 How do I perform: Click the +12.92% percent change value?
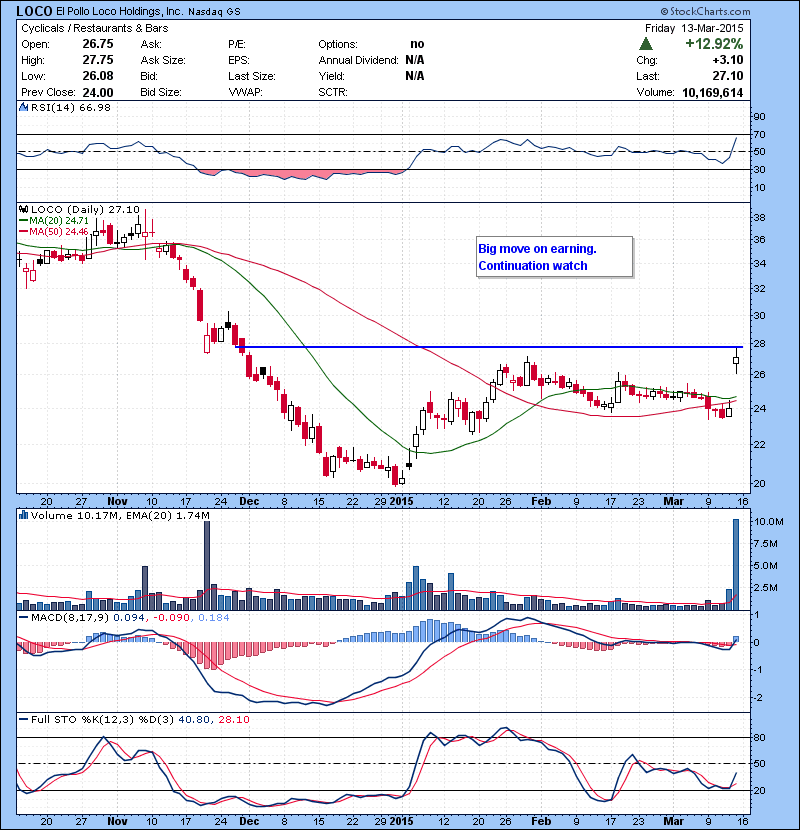714,44
